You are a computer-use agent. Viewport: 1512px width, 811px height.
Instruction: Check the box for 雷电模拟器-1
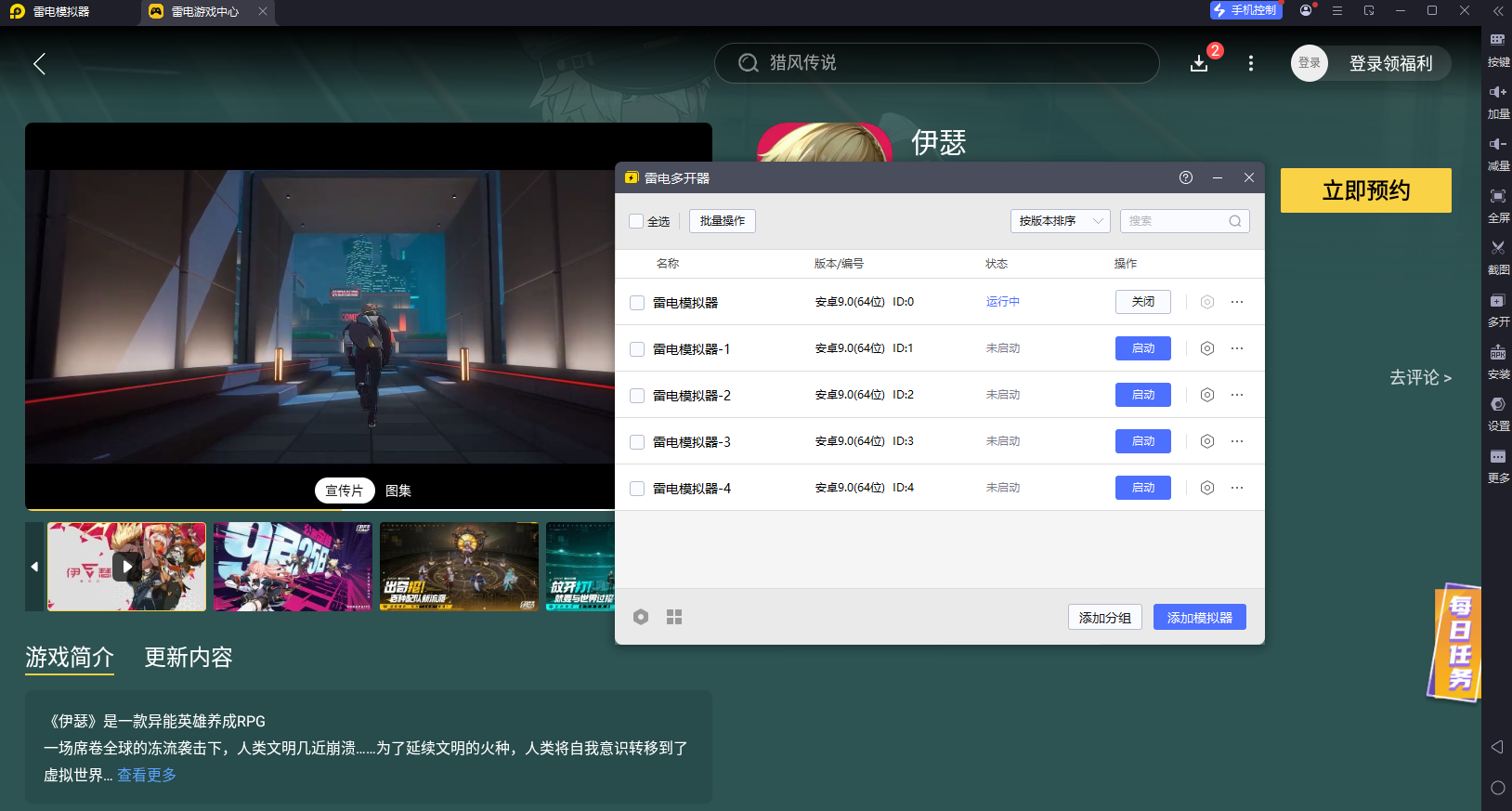coord(637,349)
